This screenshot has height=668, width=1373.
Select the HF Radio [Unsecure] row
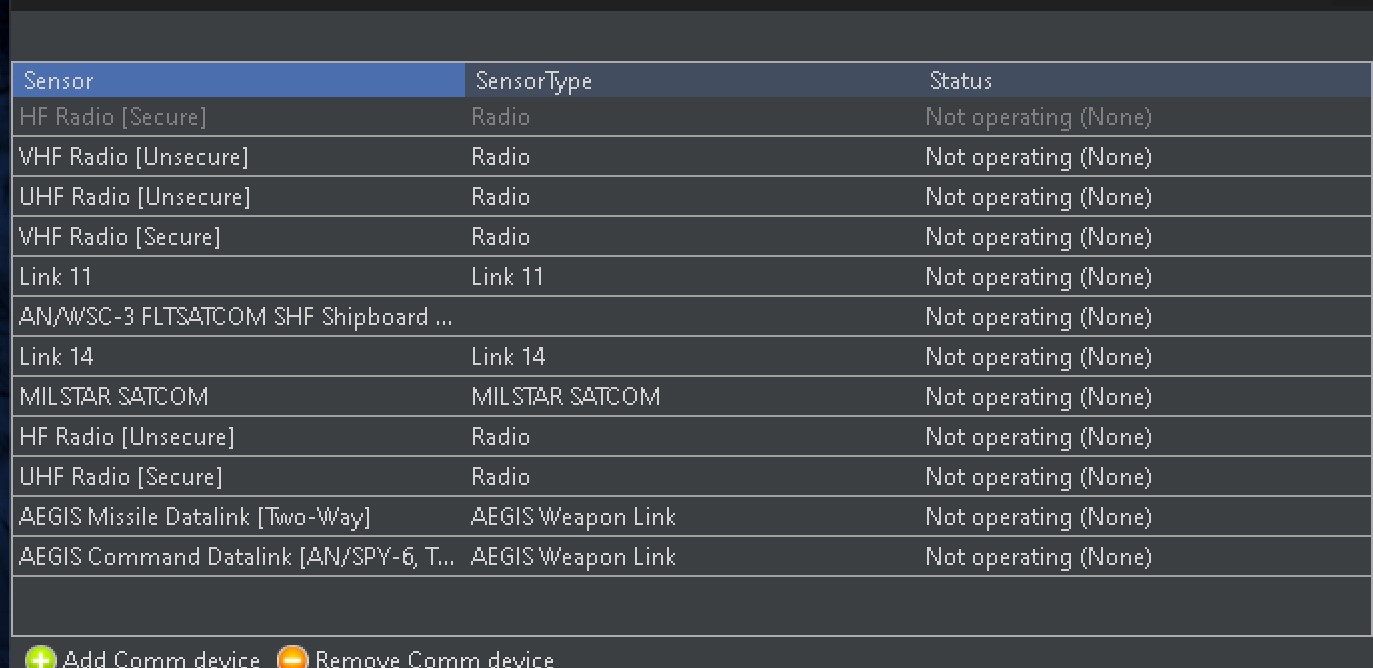pos(200,437)
